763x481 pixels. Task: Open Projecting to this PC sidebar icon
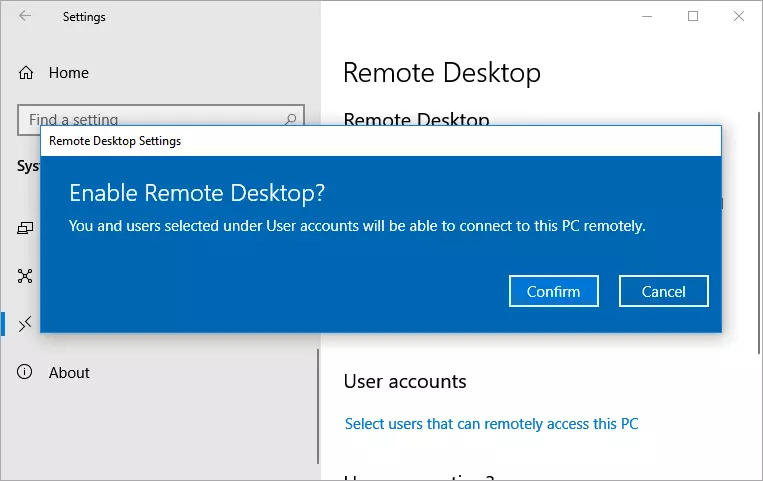coord(26,227)
